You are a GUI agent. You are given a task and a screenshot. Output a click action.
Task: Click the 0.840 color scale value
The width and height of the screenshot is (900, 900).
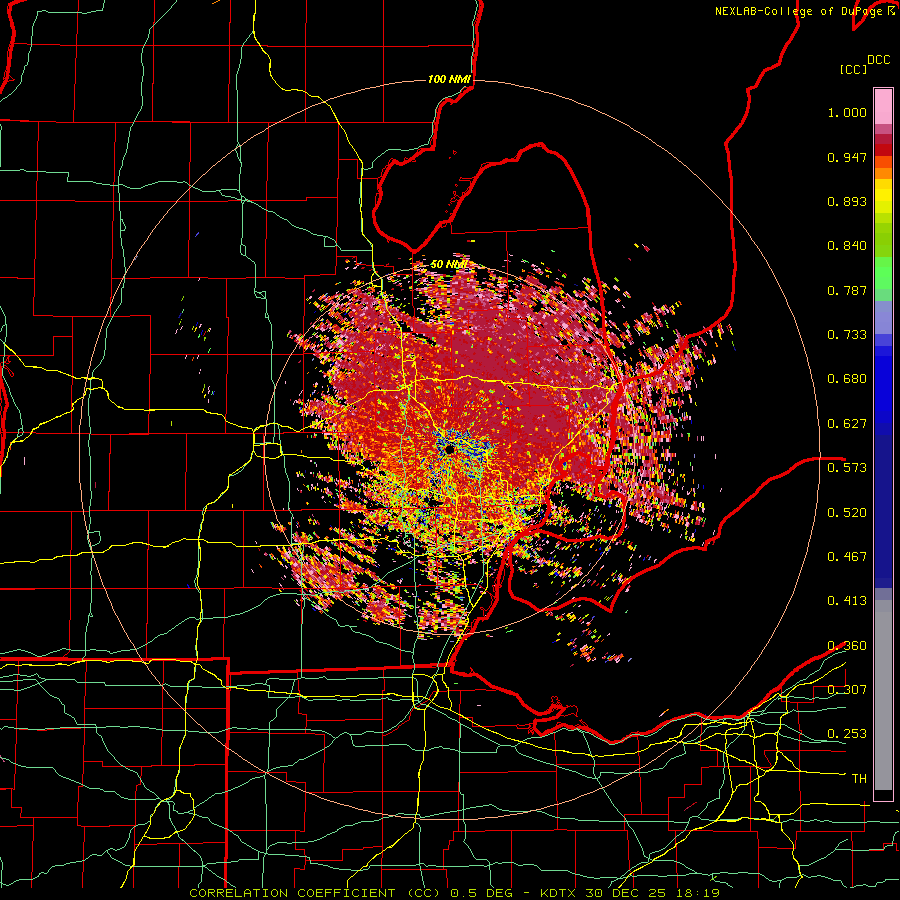click(847, 246)
